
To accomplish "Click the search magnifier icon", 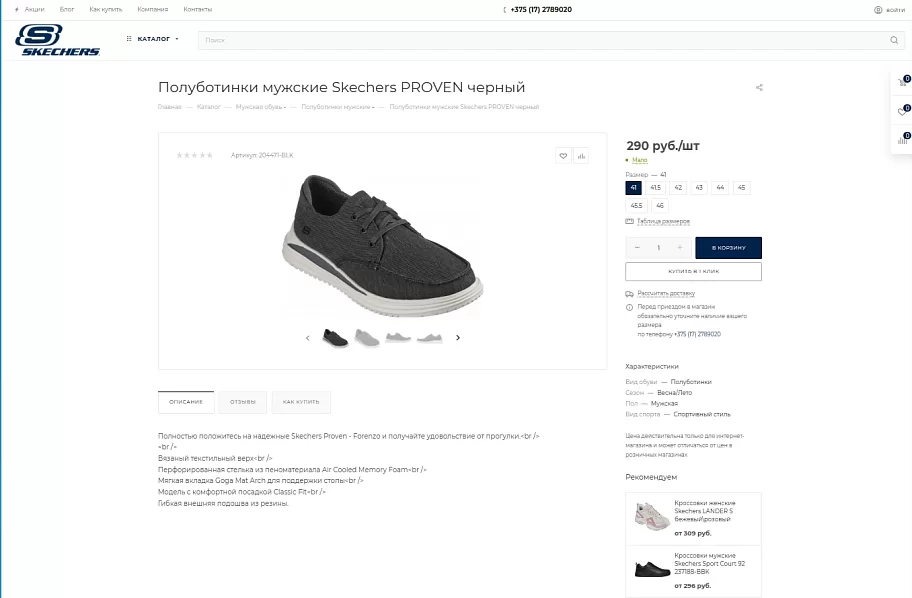I will click(894, 40).
